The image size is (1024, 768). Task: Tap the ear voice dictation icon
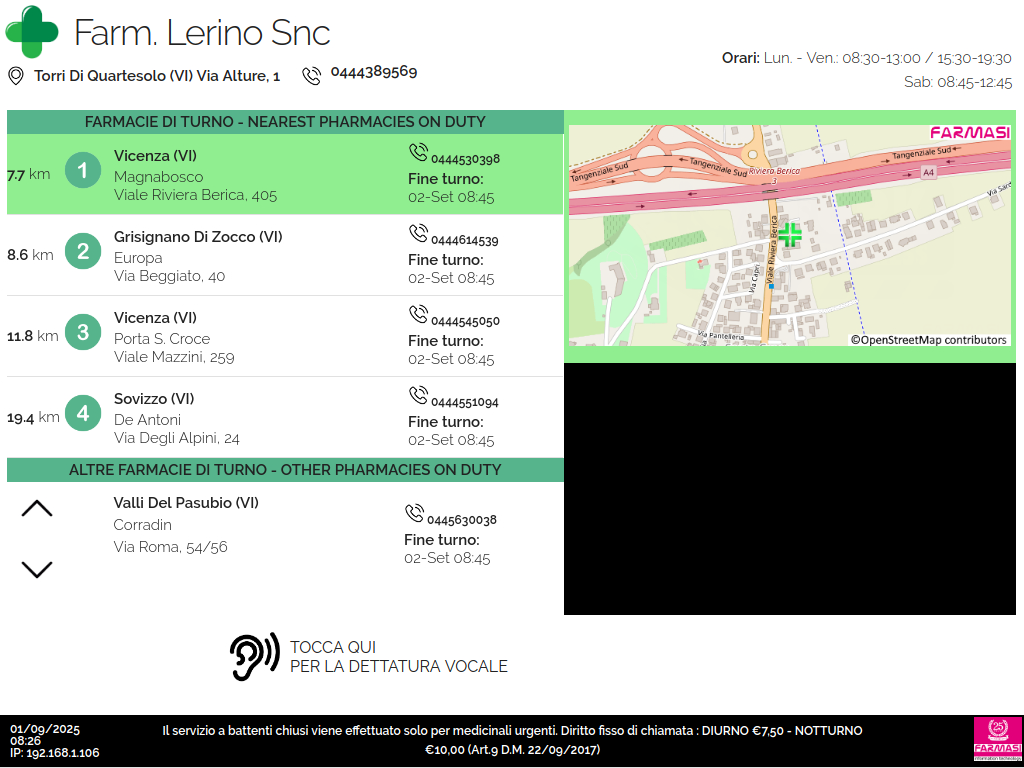point(254,658)
